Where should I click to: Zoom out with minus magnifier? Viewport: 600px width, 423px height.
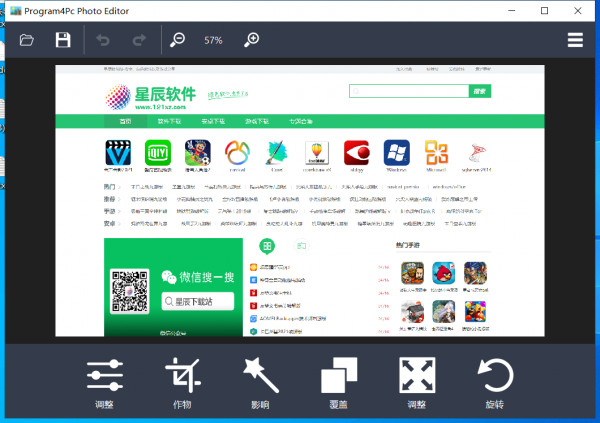tap(177, 40)
